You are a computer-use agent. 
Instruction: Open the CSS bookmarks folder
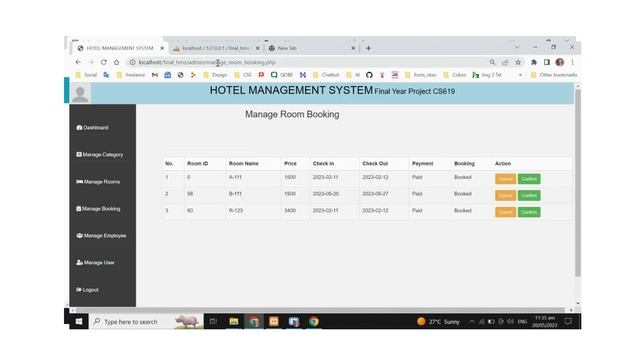click(243, 75)
